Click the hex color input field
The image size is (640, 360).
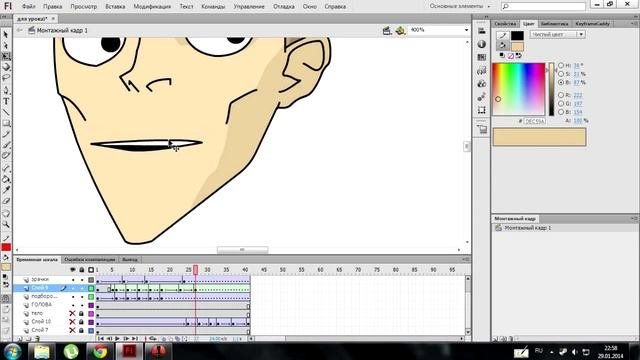tap(534, 121)
